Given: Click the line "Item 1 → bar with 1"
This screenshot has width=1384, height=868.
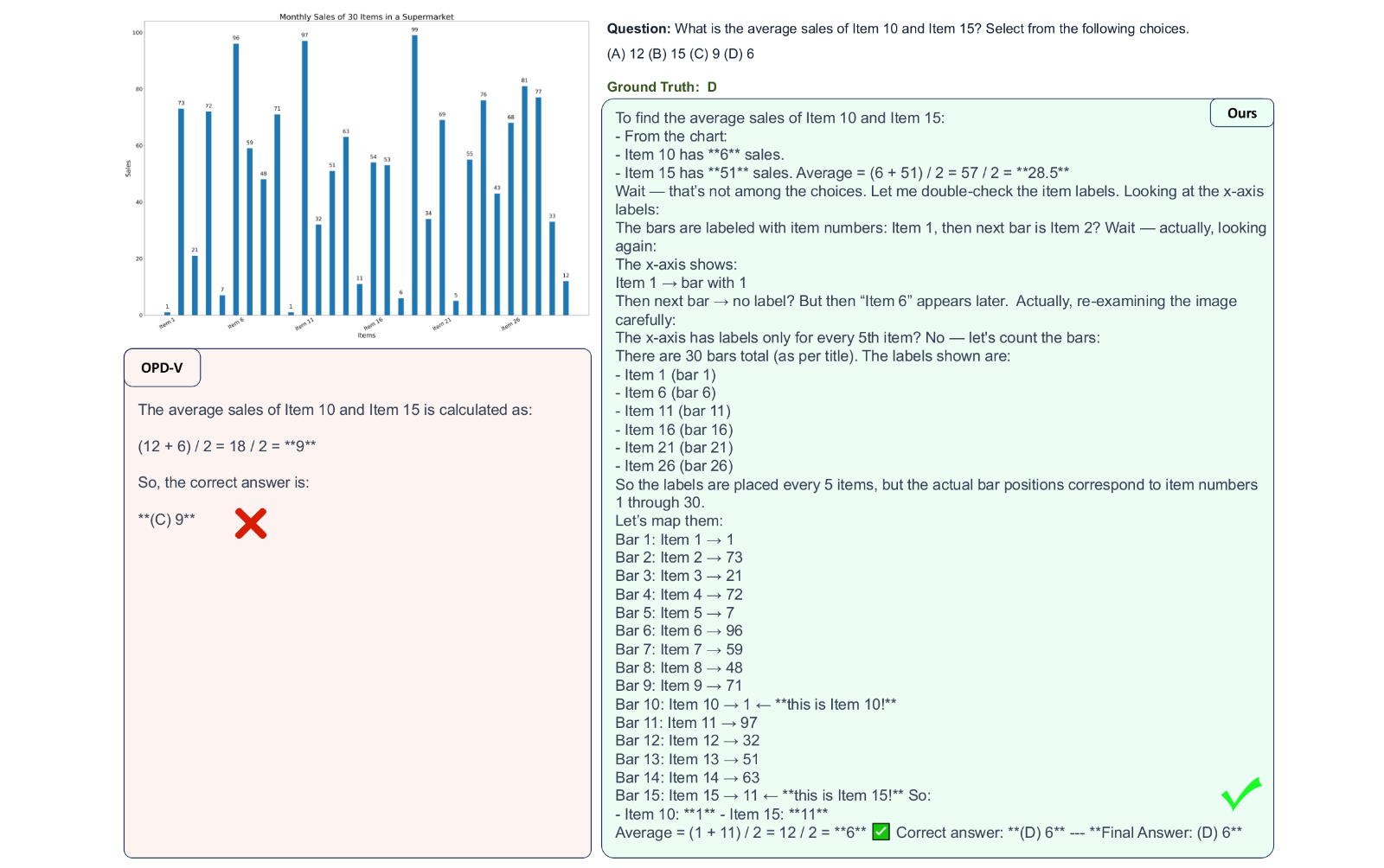Looking at the screenshot, I should point(681,283).
